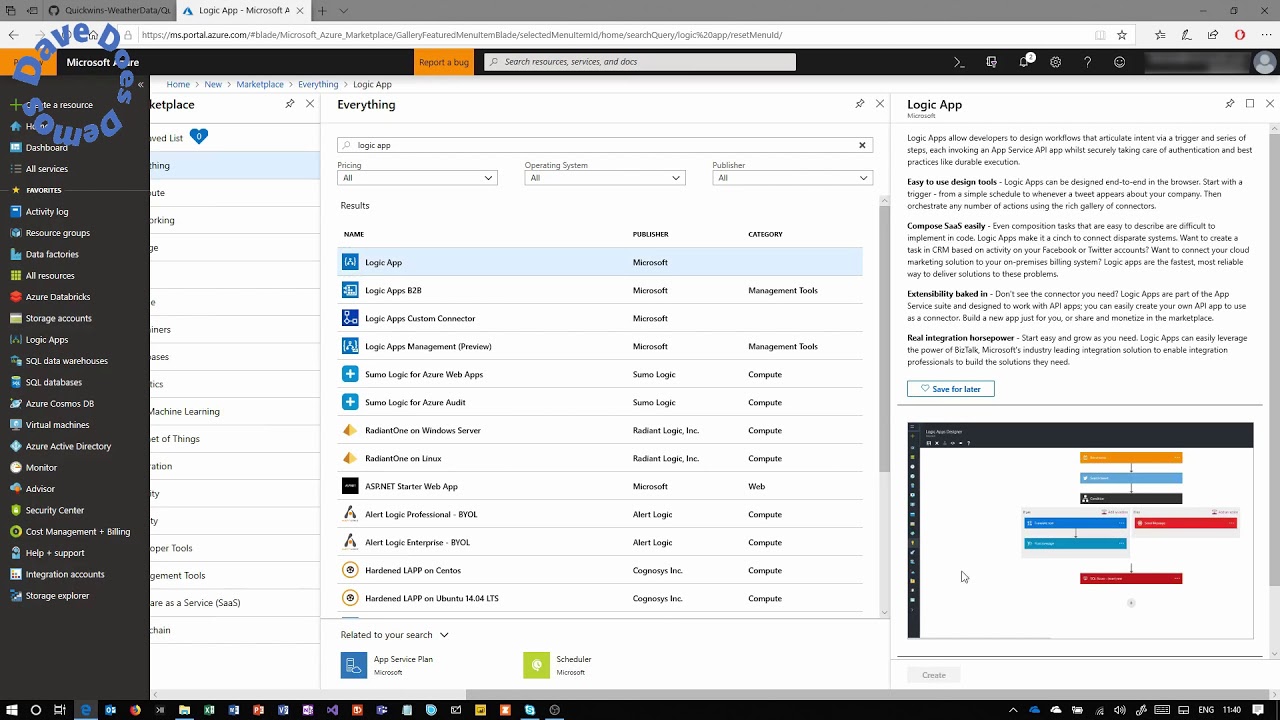Go to Home in the breadcrumb
The width and height of the screenshot is (1280, 720).
pos(178,84)
